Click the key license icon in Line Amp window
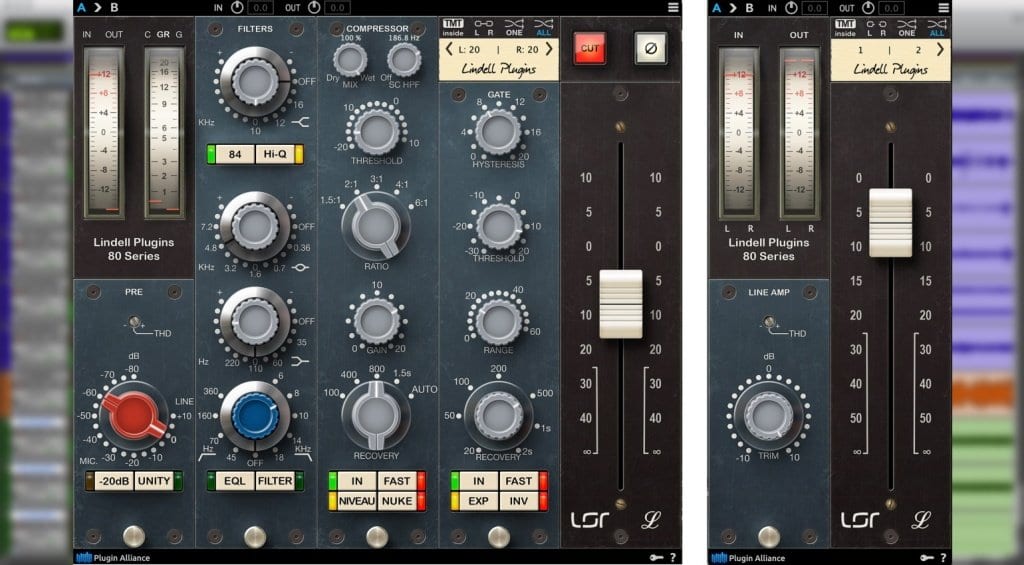Screen dimensions: 1024x565 coord(927,557)
